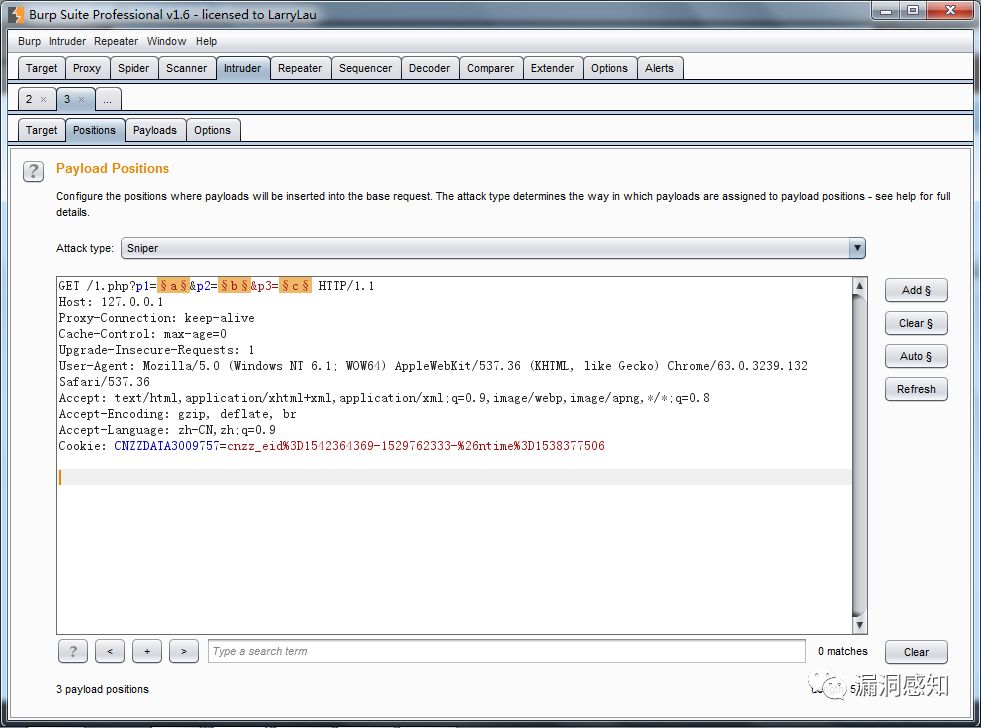Open the Payload Positions help icon
This screenshot has width=981, height=728.
(x=33, y=171)
